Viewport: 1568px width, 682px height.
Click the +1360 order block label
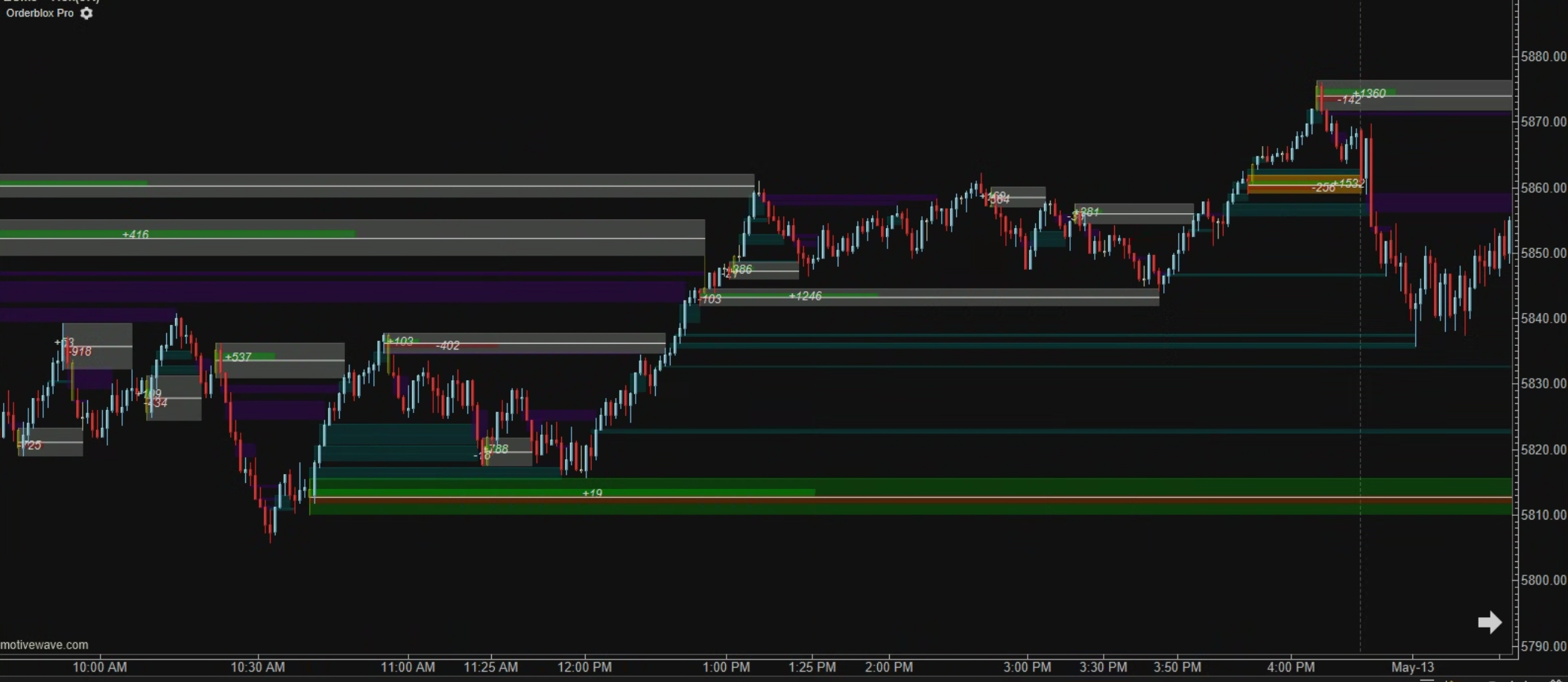[x=1369, y=93]
